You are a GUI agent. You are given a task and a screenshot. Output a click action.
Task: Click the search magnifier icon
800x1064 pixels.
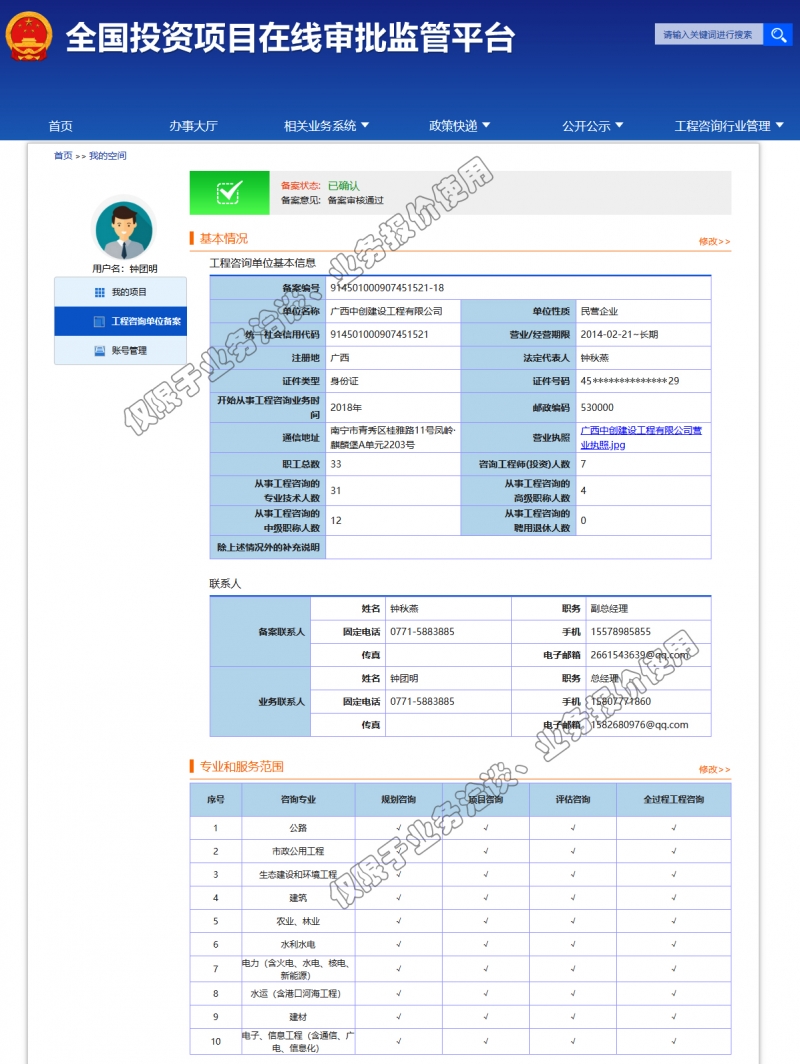(779, 34)
